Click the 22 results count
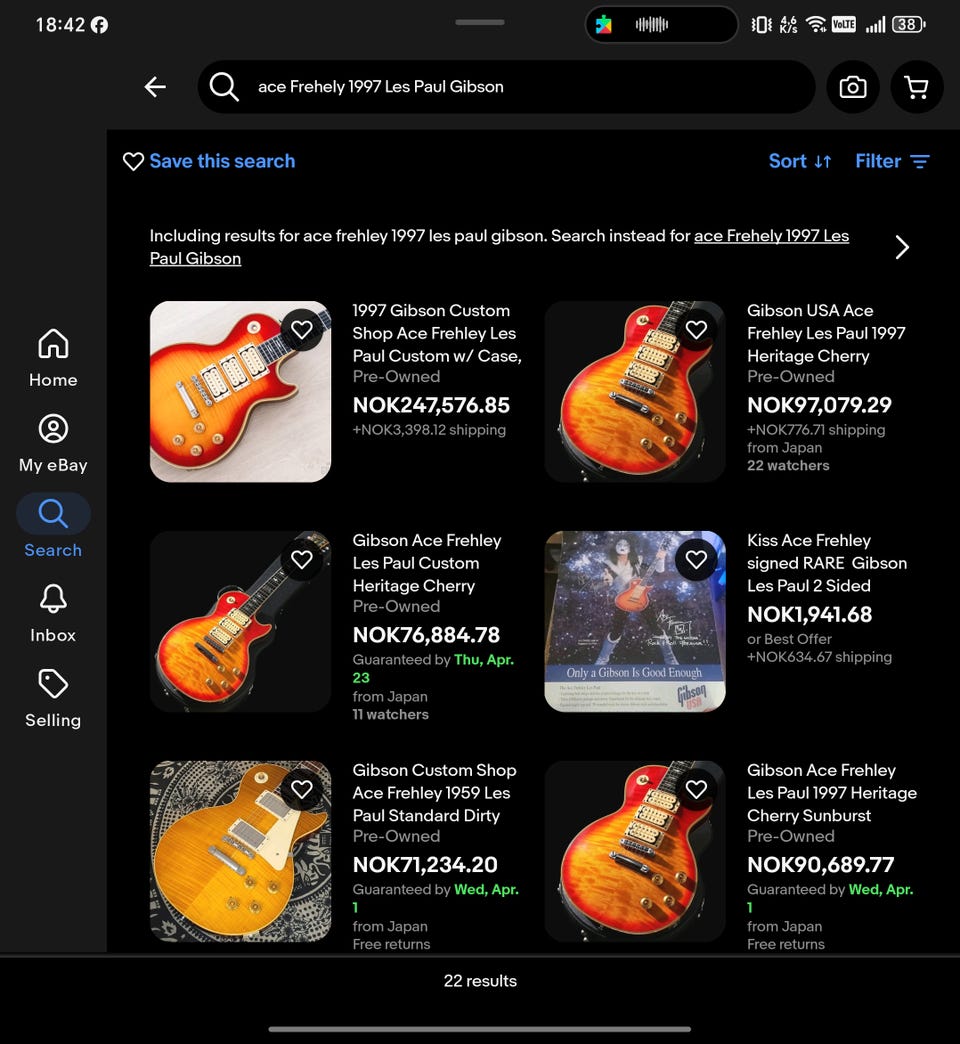The width and height of the screenshot is (960, 1044). click(480, 981)
